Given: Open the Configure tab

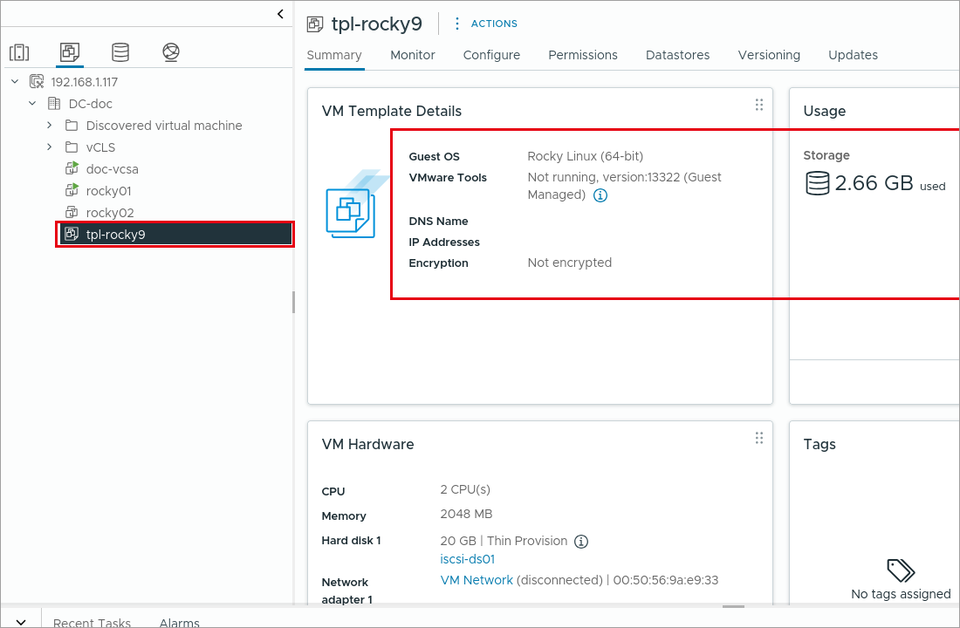Looking at the screenshot, I should (492, 55).
